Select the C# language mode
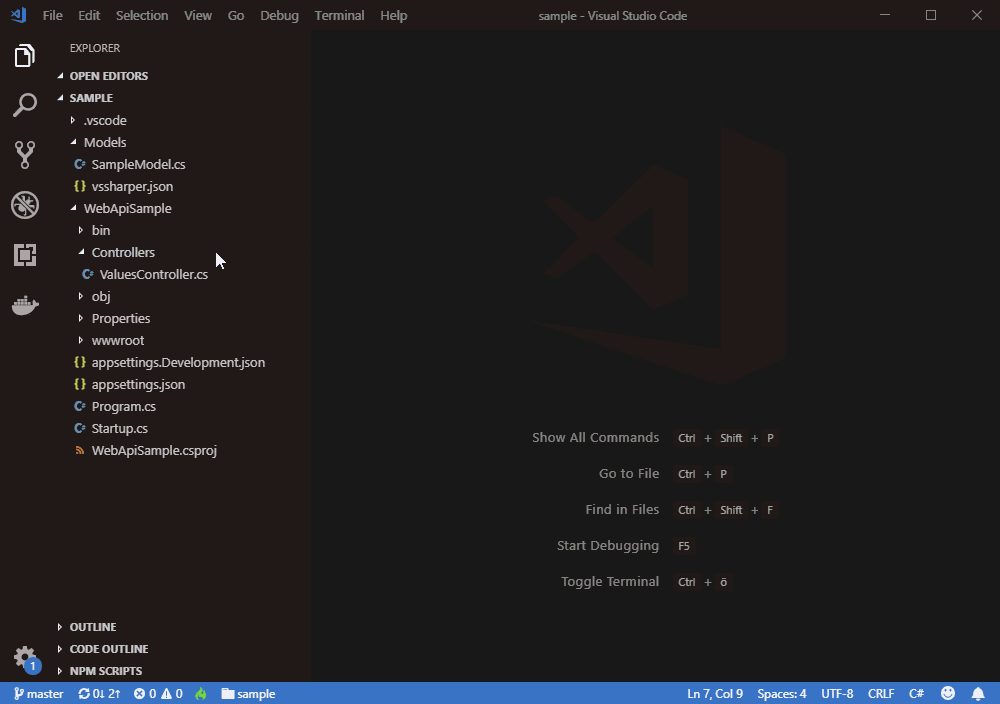This screenshot has height=704, width=1000. point(916,694)
